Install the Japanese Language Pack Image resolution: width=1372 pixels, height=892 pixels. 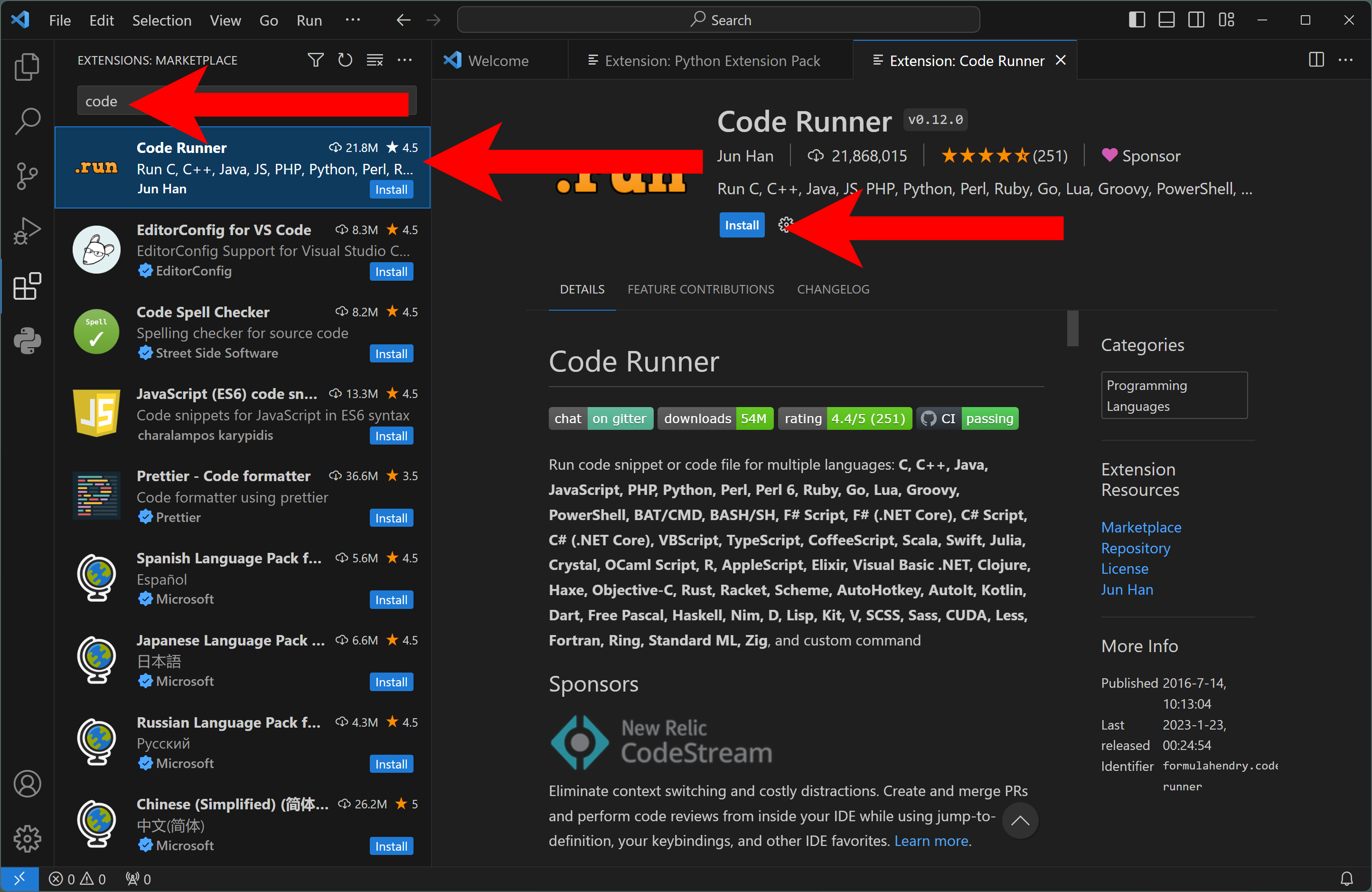pos(391,682)
